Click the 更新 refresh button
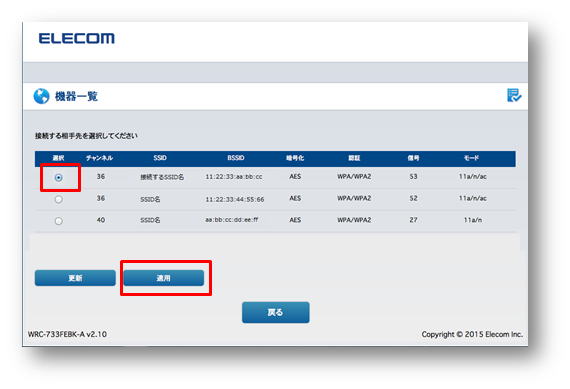 pyautogui.click(x=75, y=278)
